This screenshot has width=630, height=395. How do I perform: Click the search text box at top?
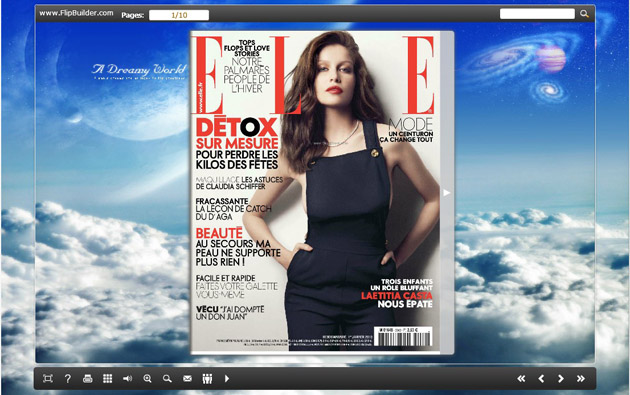[537, 14]
